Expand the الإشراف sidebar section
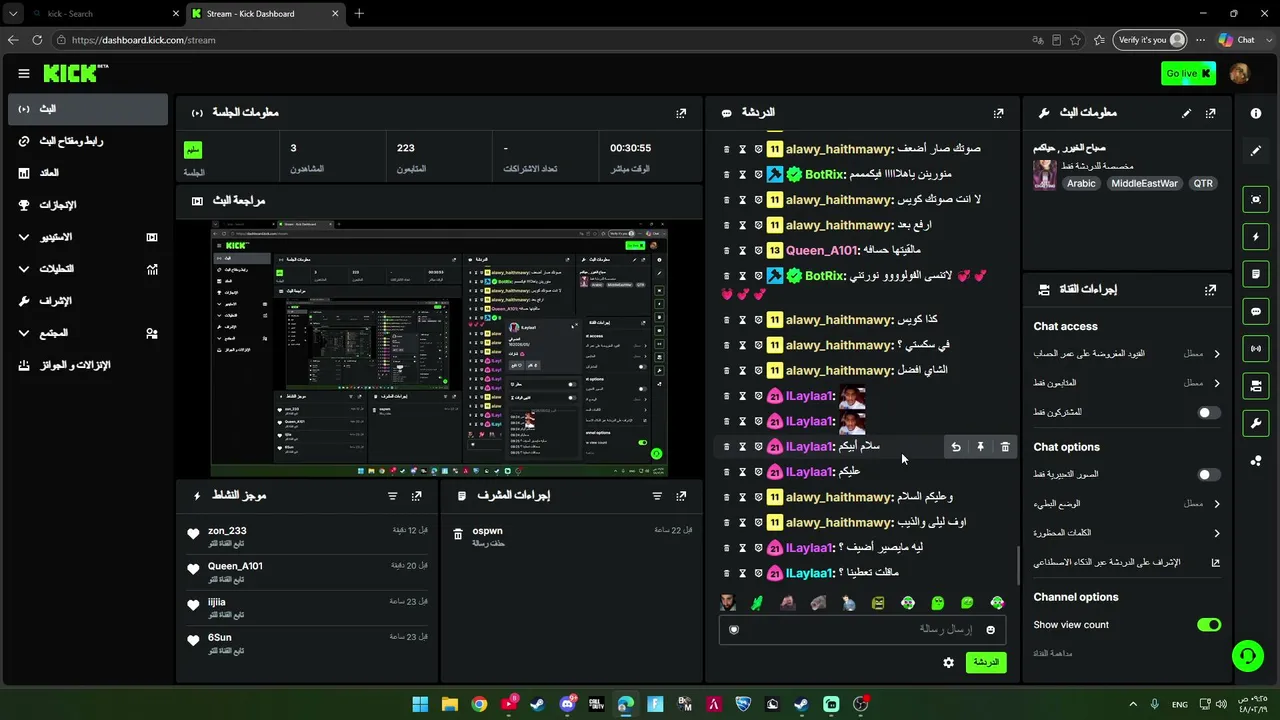Screen dimensions: 1280x720 (88, 301)
